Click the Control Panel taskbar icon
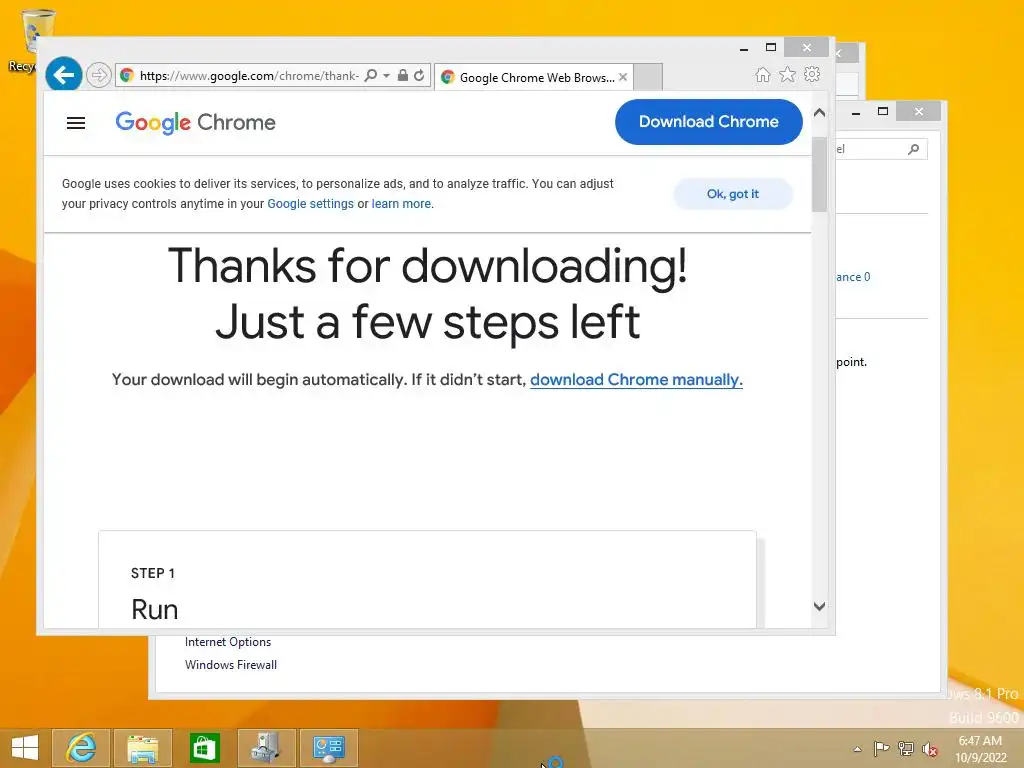The height and width of the screenshot is (768, 1024). tap(328, 748)
